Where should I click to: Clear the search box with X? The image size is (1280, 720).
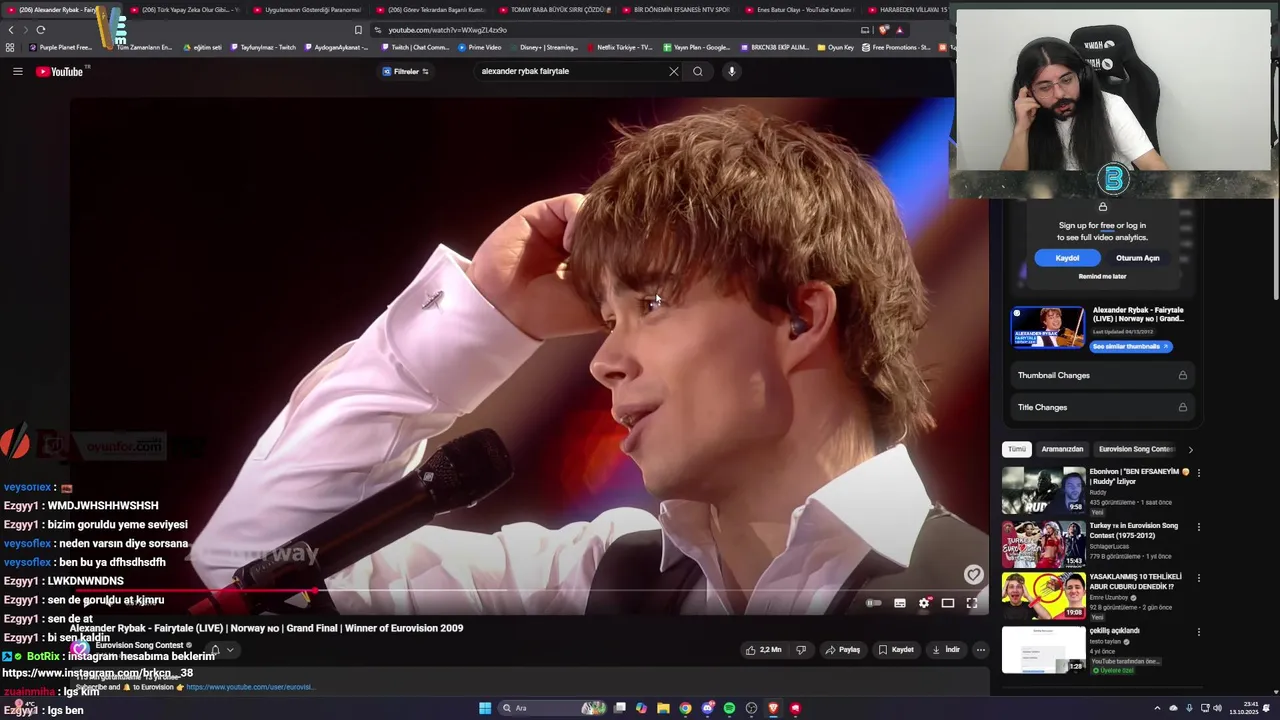coord(673,71)
